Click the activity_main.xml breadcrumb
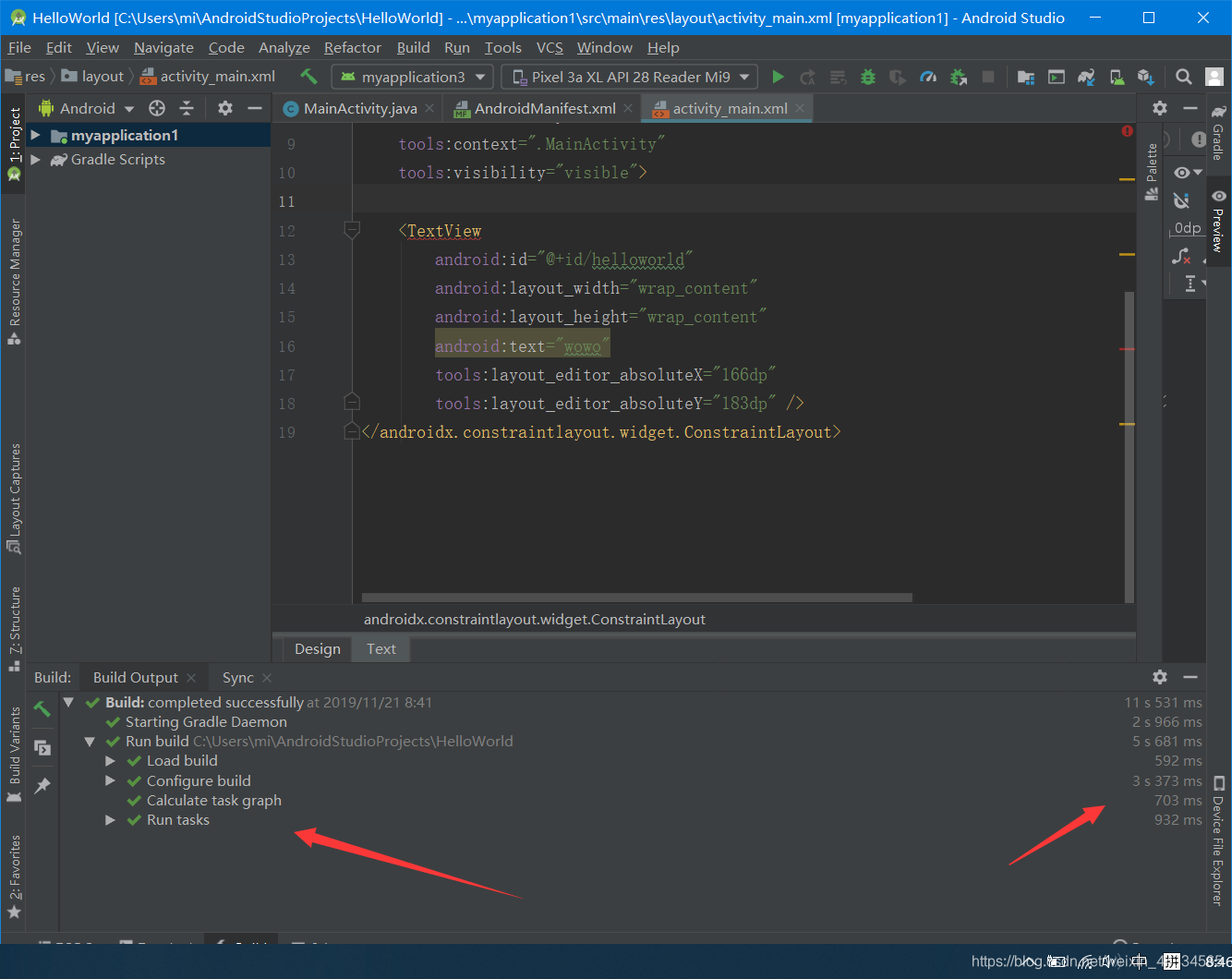The height and width of the screenshot is (979, 1232). pos(208,77)
